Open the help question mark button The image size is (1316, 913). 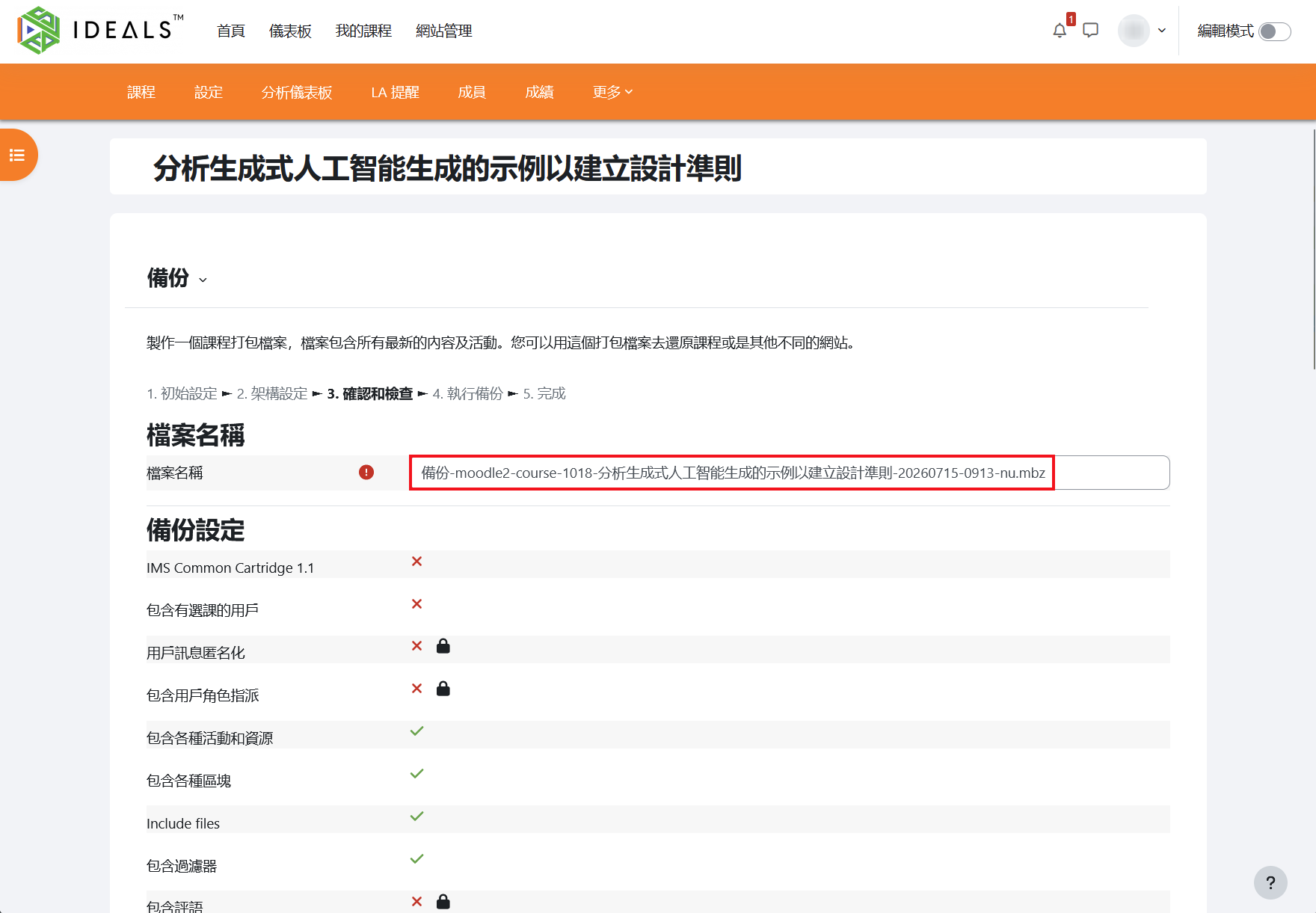[1270, 882]
